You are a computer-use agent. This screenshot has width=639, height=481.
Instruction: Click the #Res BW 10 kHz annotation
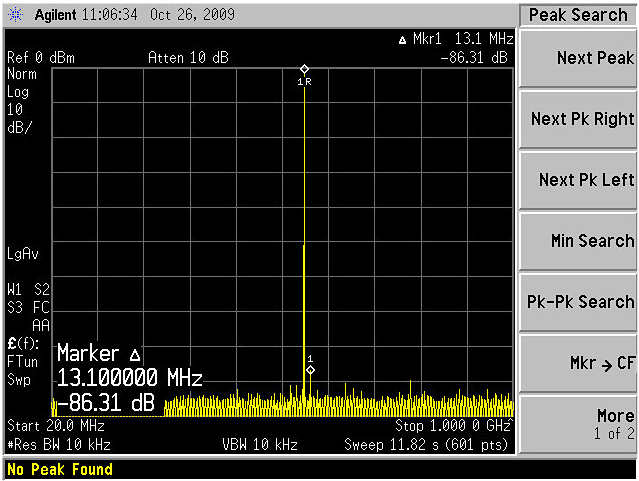(59, 444)
